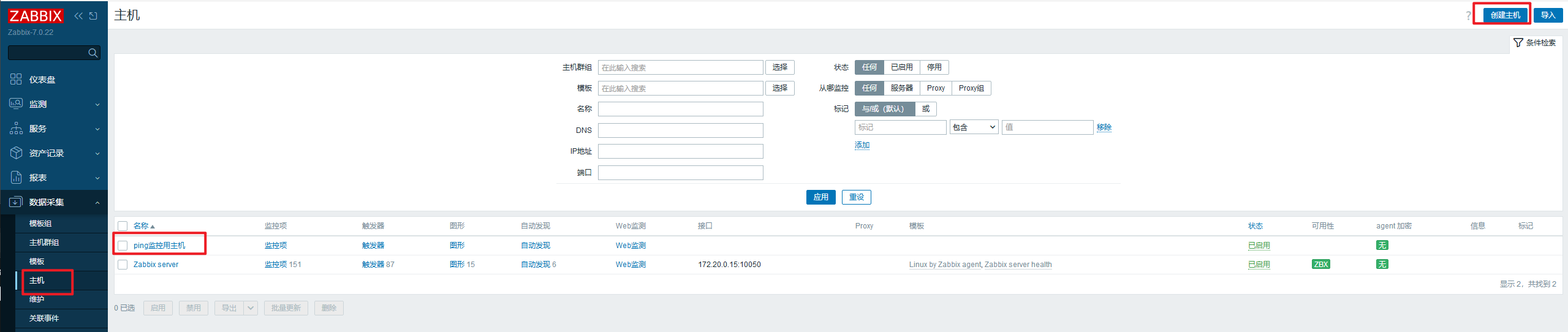Check the Zabbix server row checkbox

pyautogui.click(x=123, y=265)
